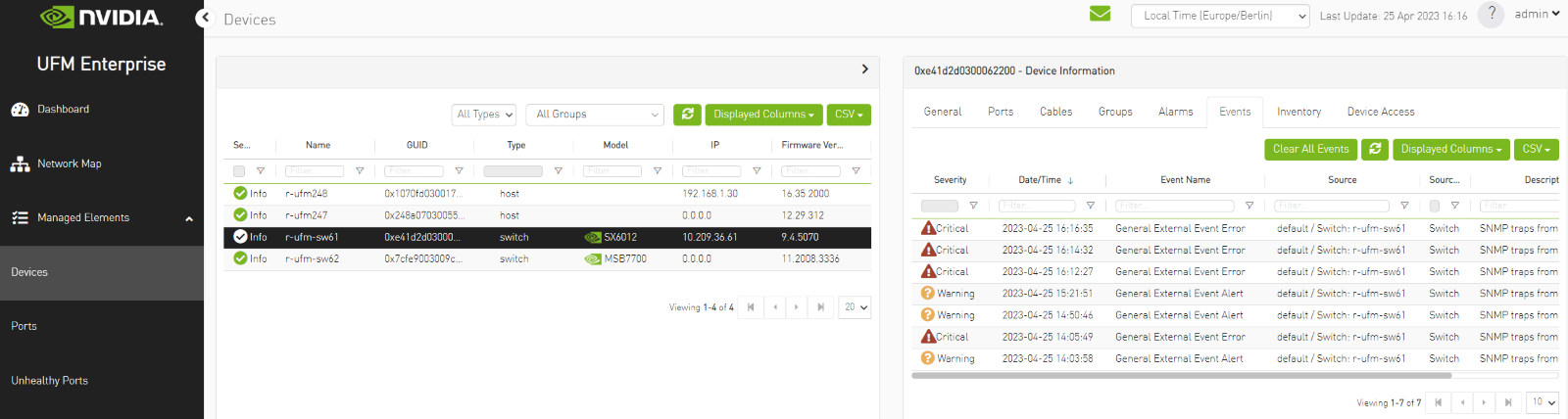Click the green Info status icon for r-ufm248

(x=240, y=193)
